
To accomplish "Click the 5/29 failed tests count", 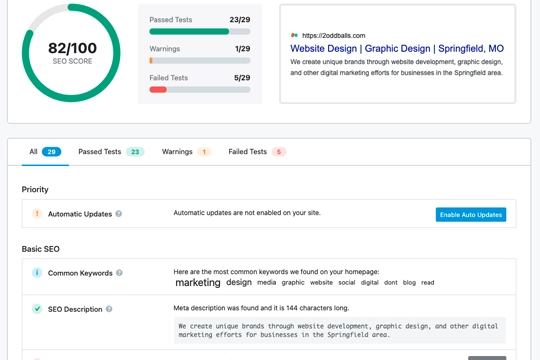I will (x=242, y=78).
